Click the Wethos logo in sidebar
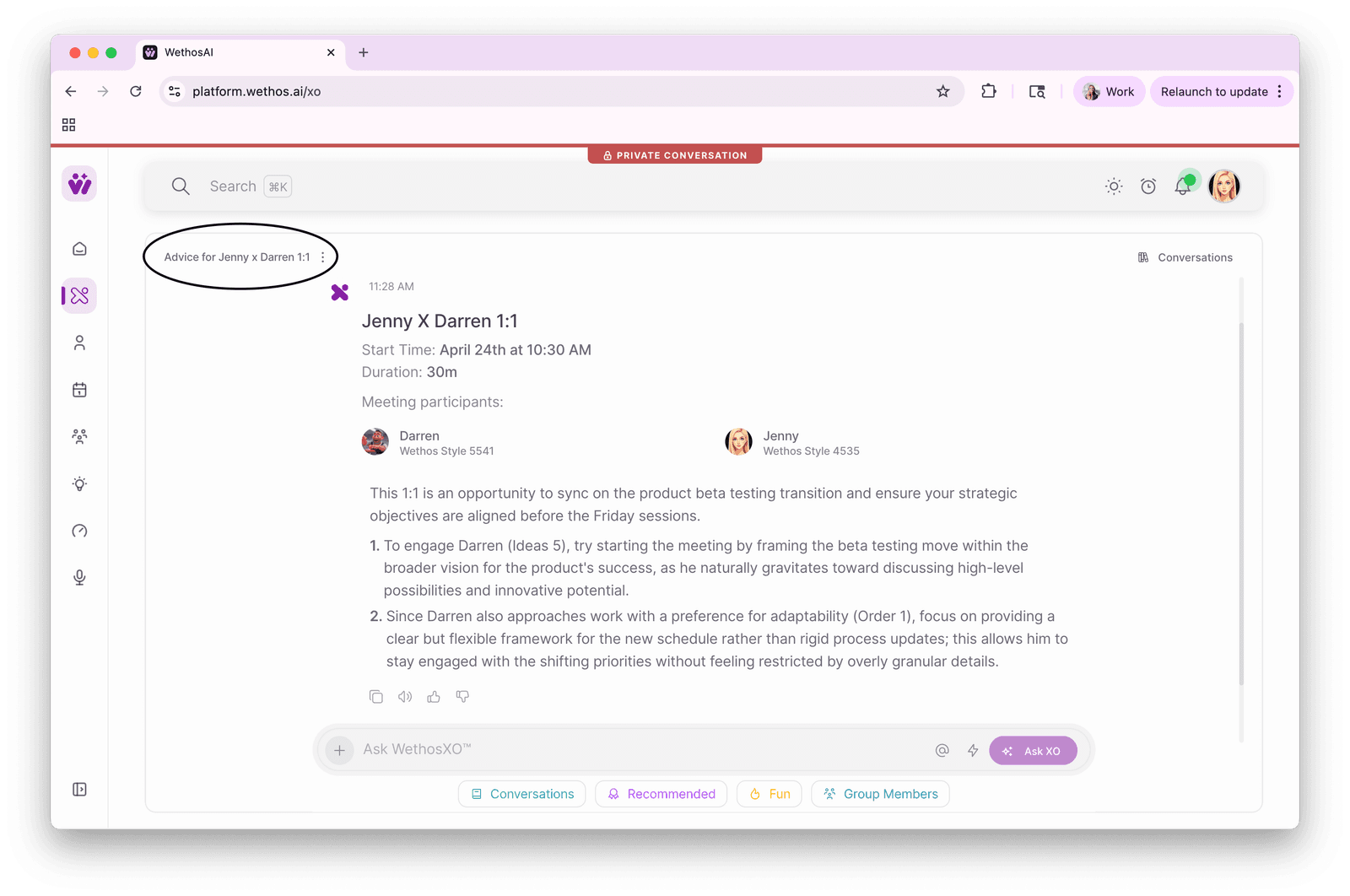1350x896 pixels. point(79,184)
